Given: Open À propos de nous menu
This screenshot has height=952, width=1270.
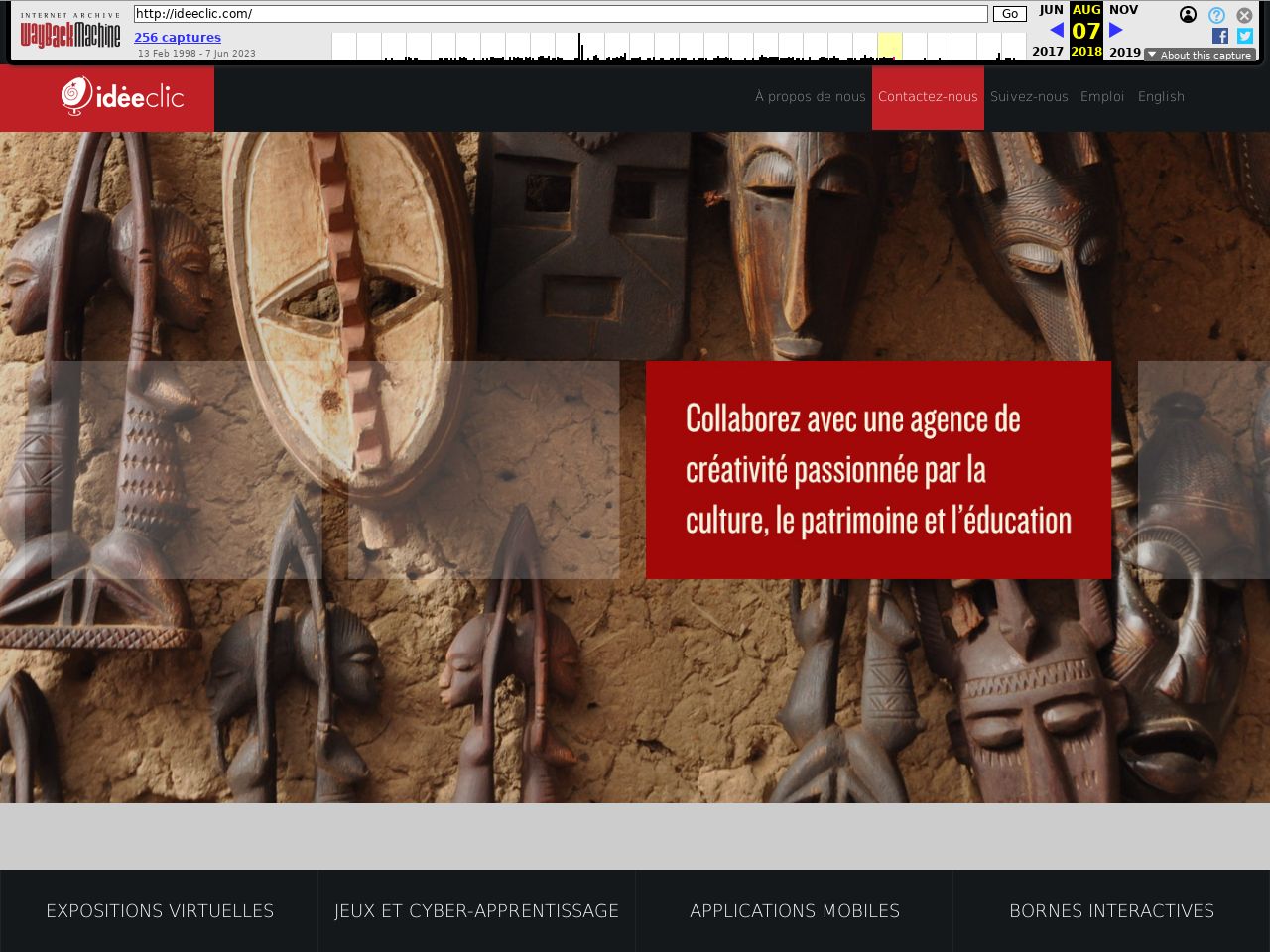Looking at the screenshot, I should 810,97.
